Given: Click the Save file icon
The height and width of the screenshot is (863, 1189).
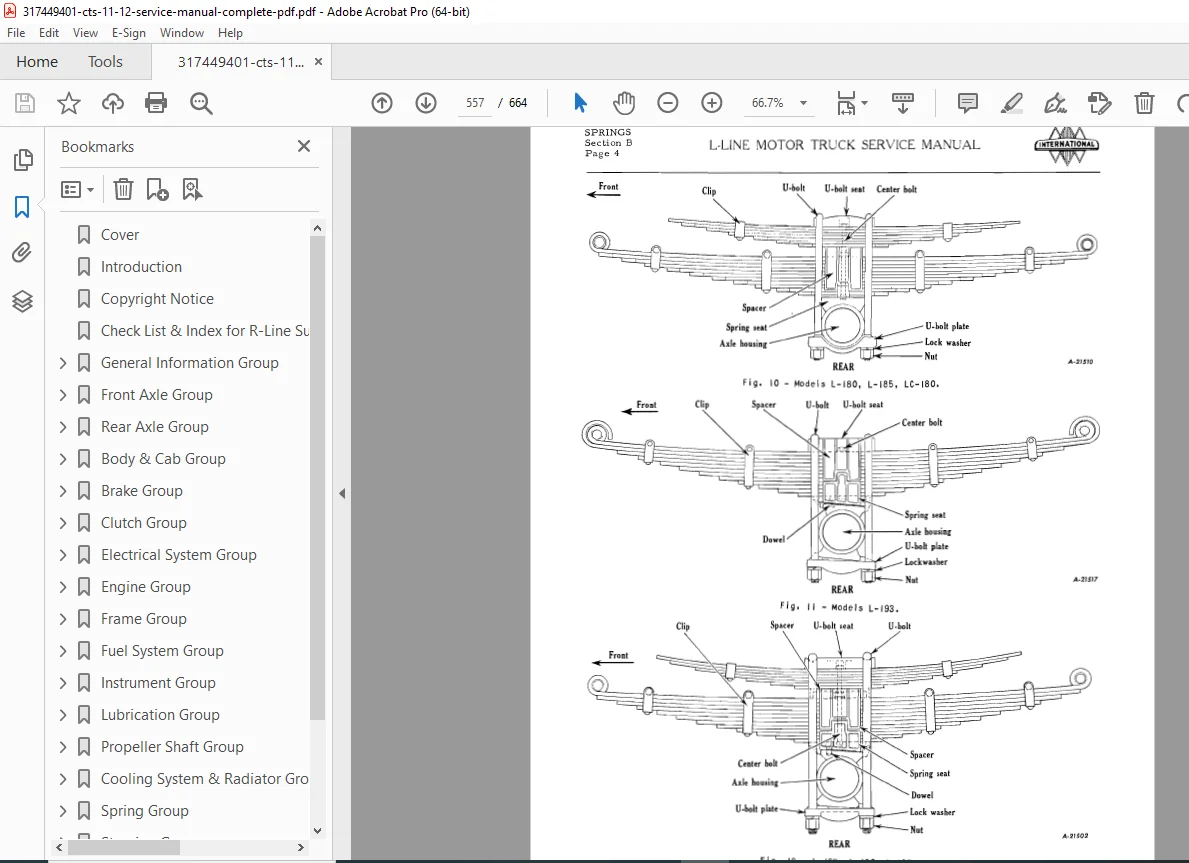Looking at the screenshot, I should click(25, 103).
